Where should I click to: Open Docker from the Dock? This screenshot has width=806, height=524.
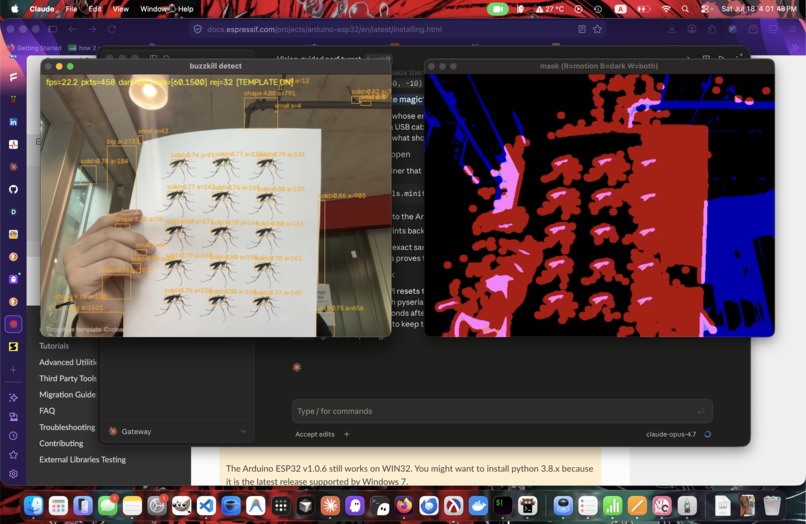coord(478,506)
